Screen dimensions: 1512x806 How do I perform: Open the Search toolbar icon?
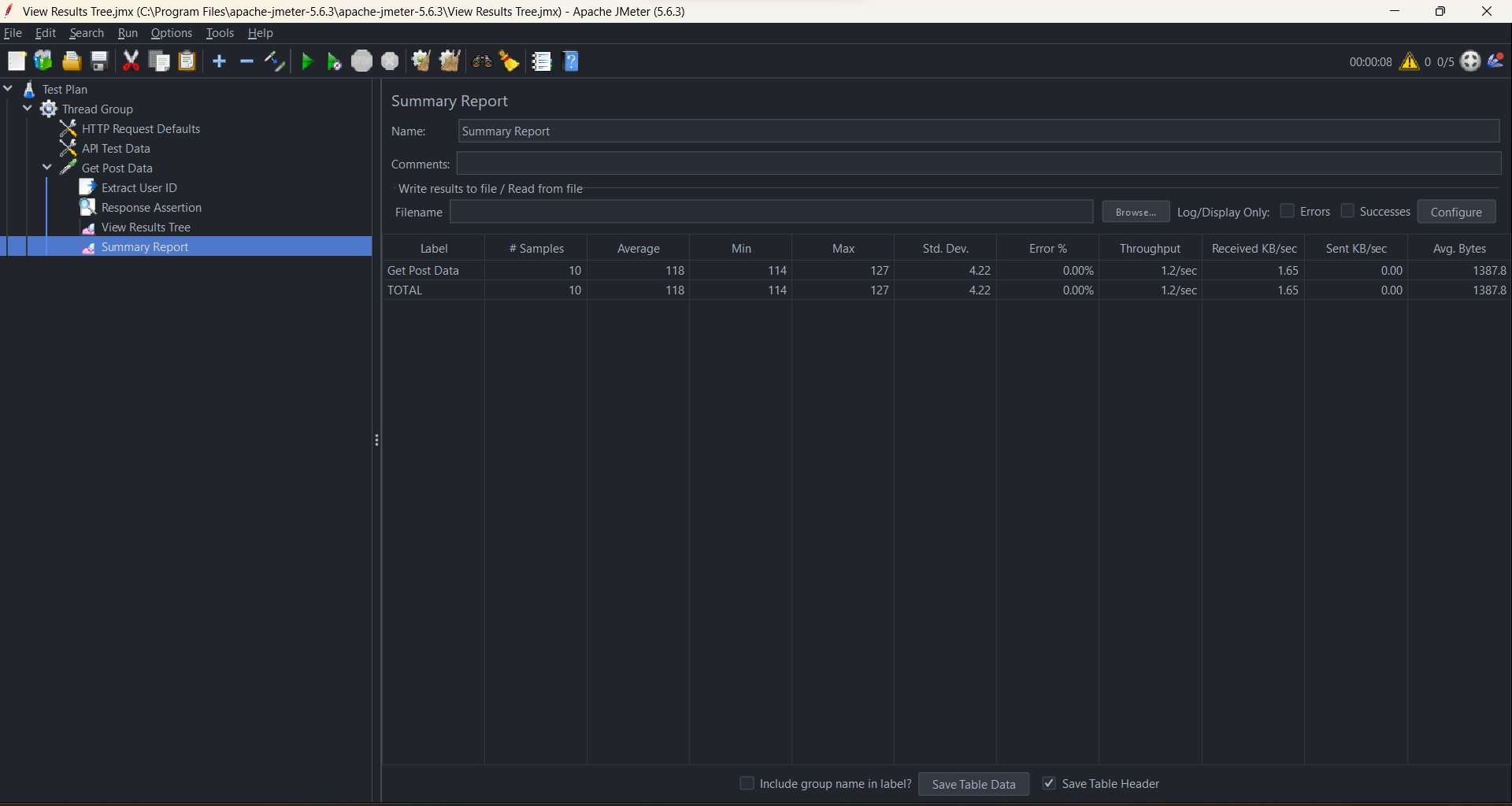481,61
